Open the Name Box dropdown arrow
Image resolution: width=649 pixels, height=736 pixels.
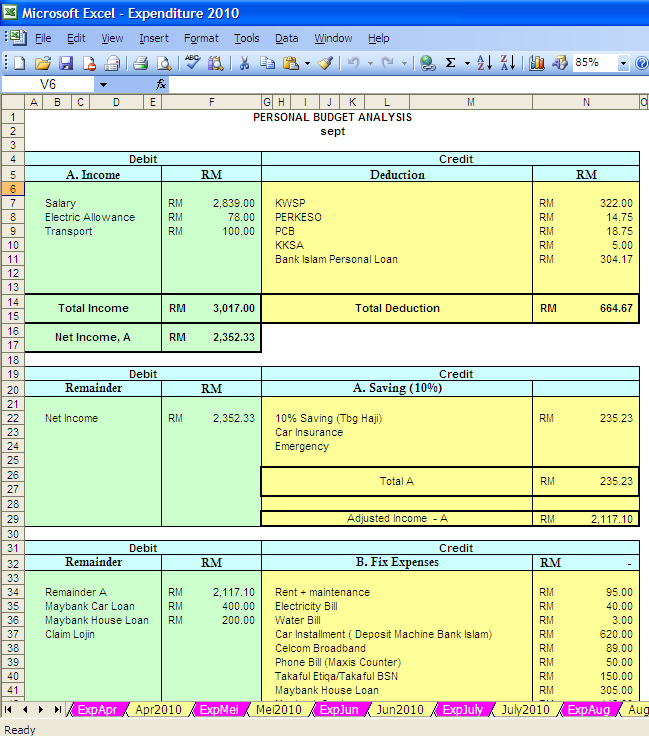[x=103, y=85]
